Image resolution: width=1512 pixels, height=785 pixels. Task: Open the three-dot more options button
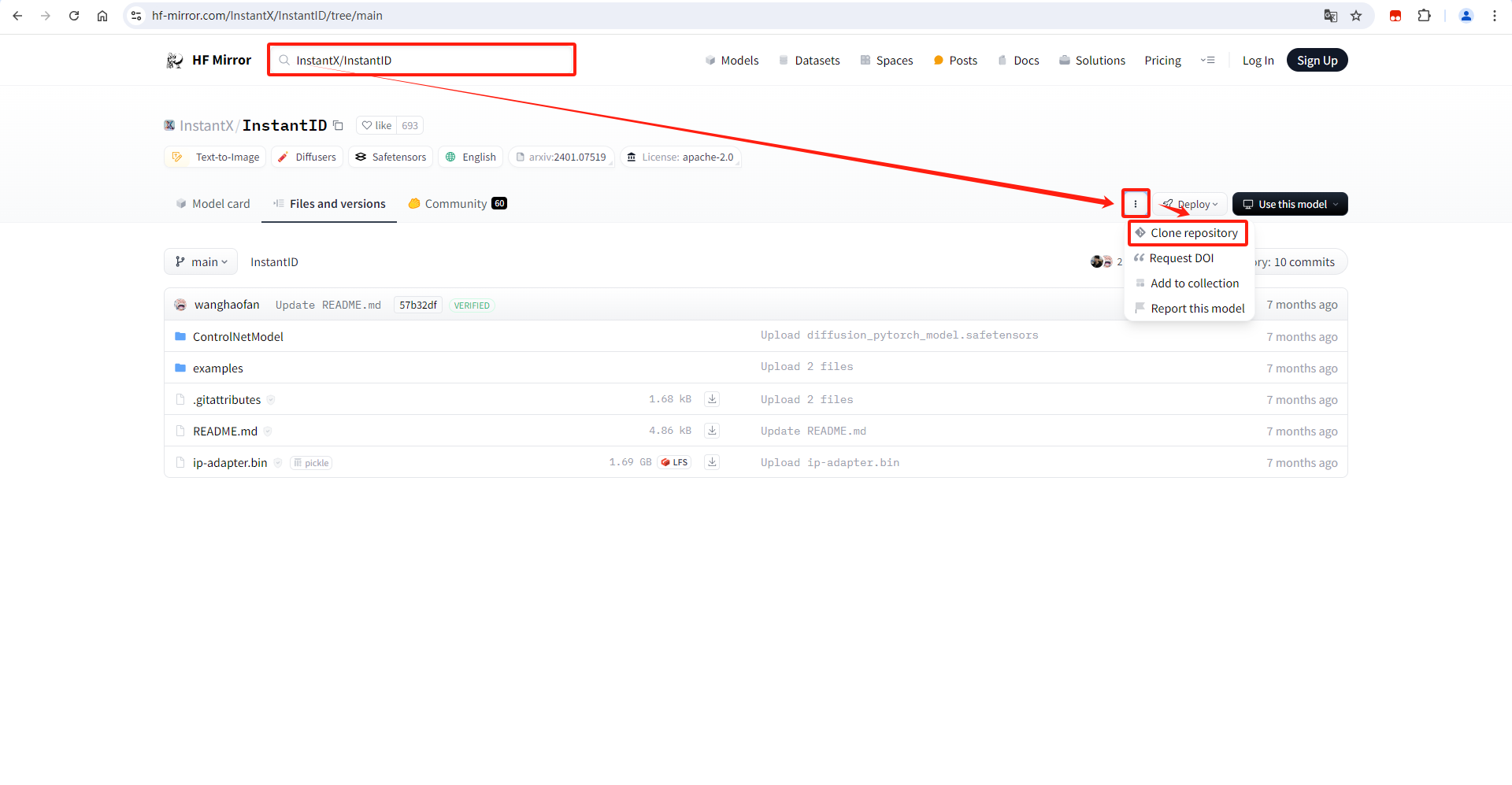[x=1136, y=204]
